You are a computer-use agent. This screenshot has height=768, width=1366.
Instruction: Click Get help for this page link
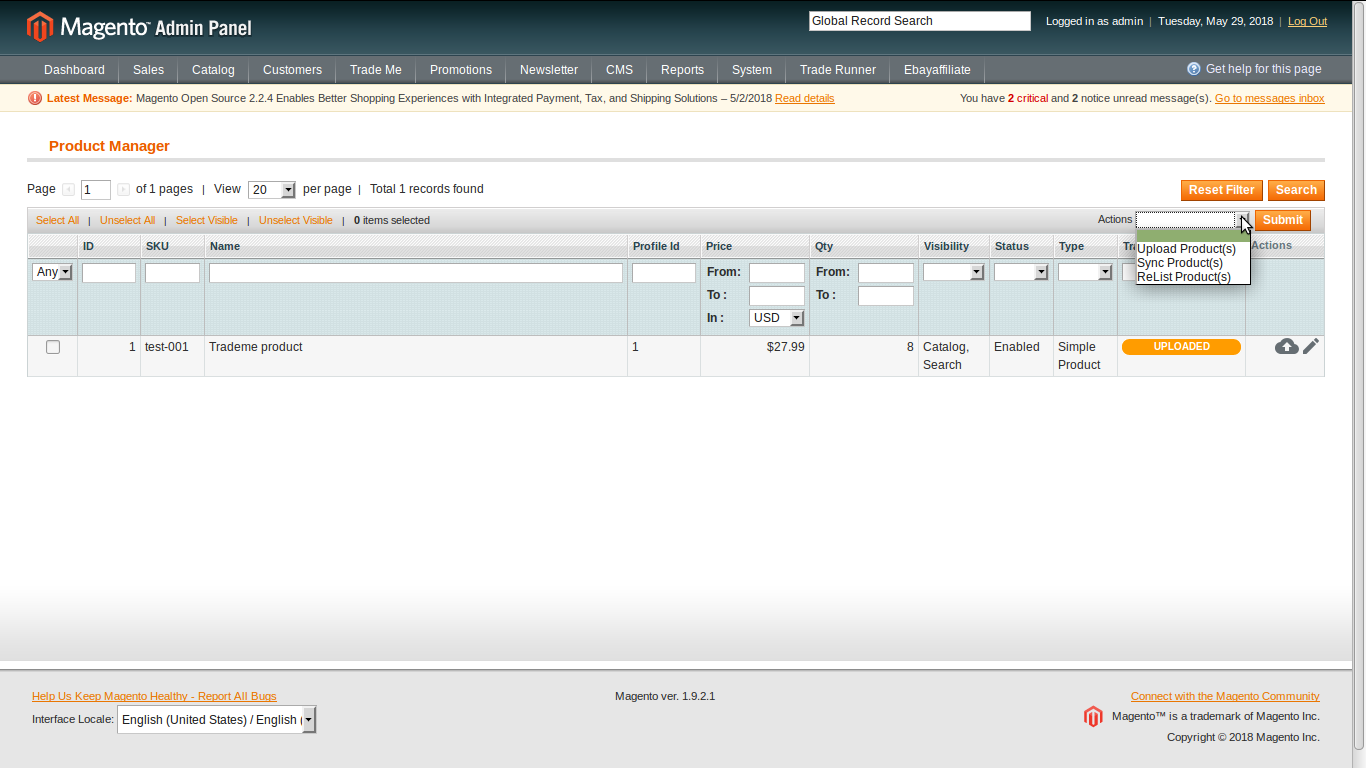click(1264, 69)
